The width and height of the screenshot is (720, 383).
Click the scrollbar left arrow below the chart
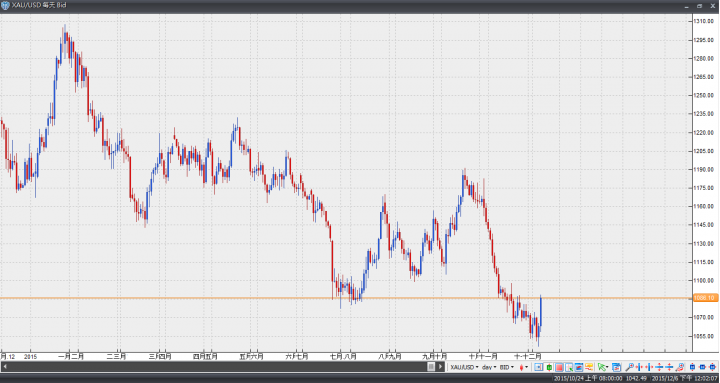coord(5,366)
